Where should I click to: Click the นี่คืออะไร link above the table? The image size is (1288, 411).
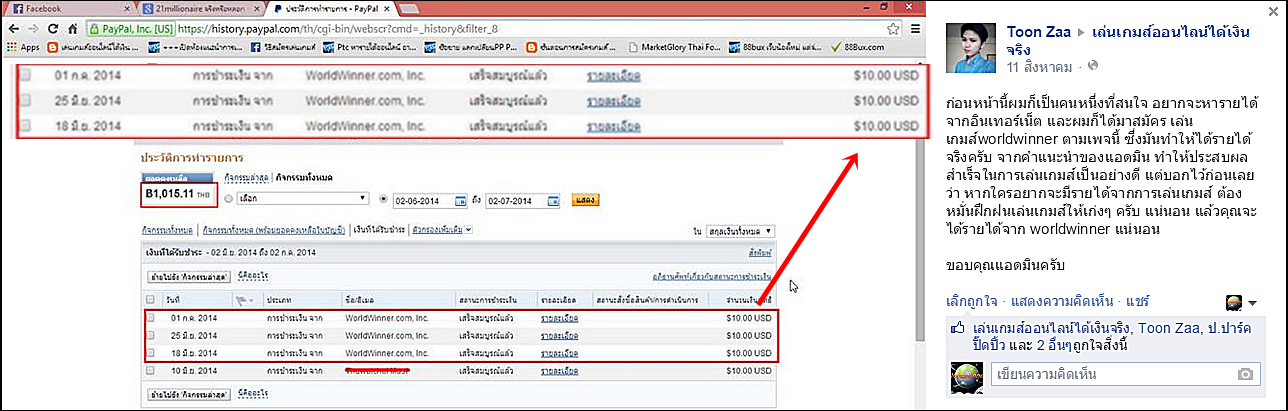[253, 275]
